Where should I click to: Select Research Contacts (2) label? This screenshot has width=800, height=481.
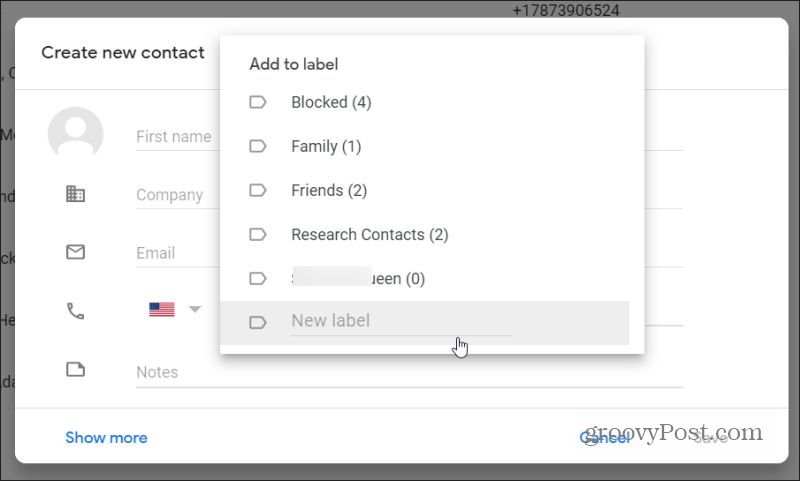tap(369, 234)
